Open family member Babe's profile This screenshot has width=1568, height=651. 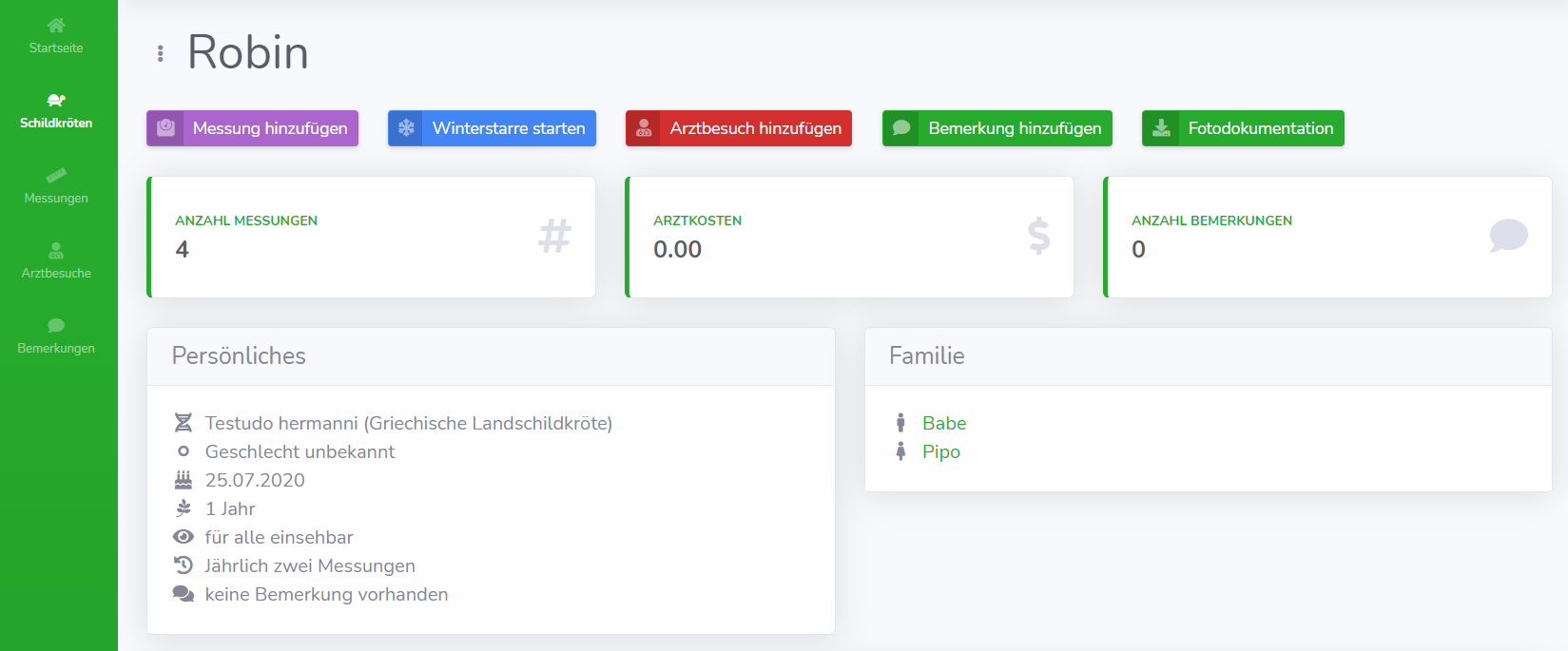943,423
